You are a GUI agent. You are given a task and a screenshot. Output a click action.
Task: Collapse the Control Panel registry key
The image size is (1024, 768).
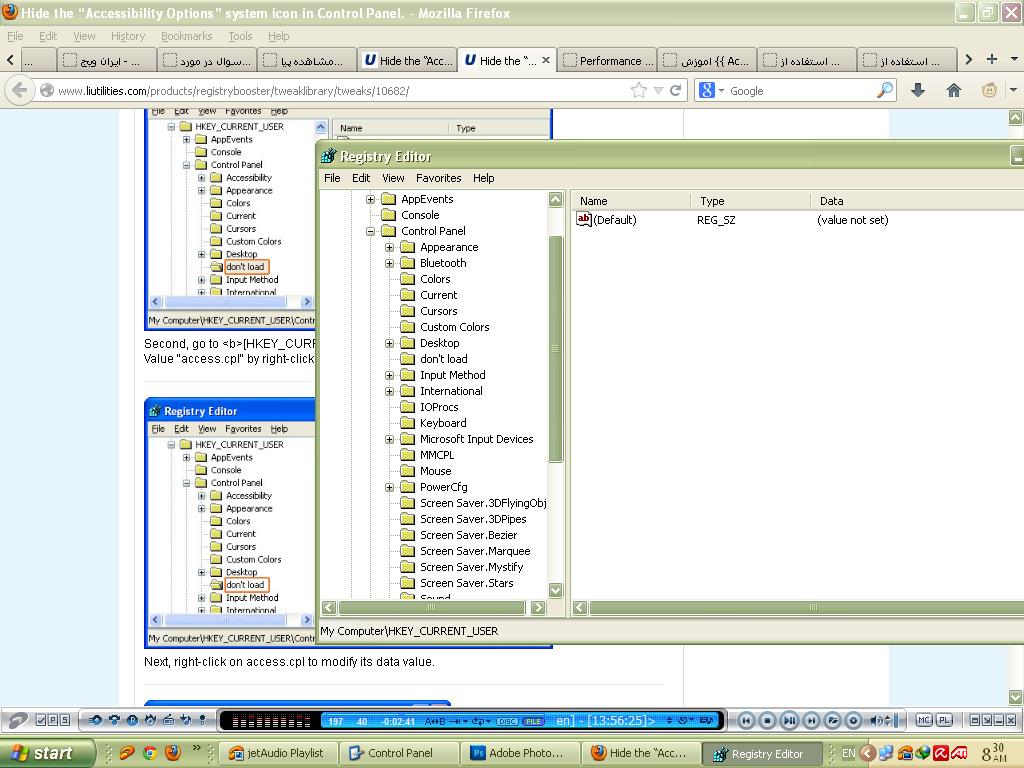tap(370, 231)
